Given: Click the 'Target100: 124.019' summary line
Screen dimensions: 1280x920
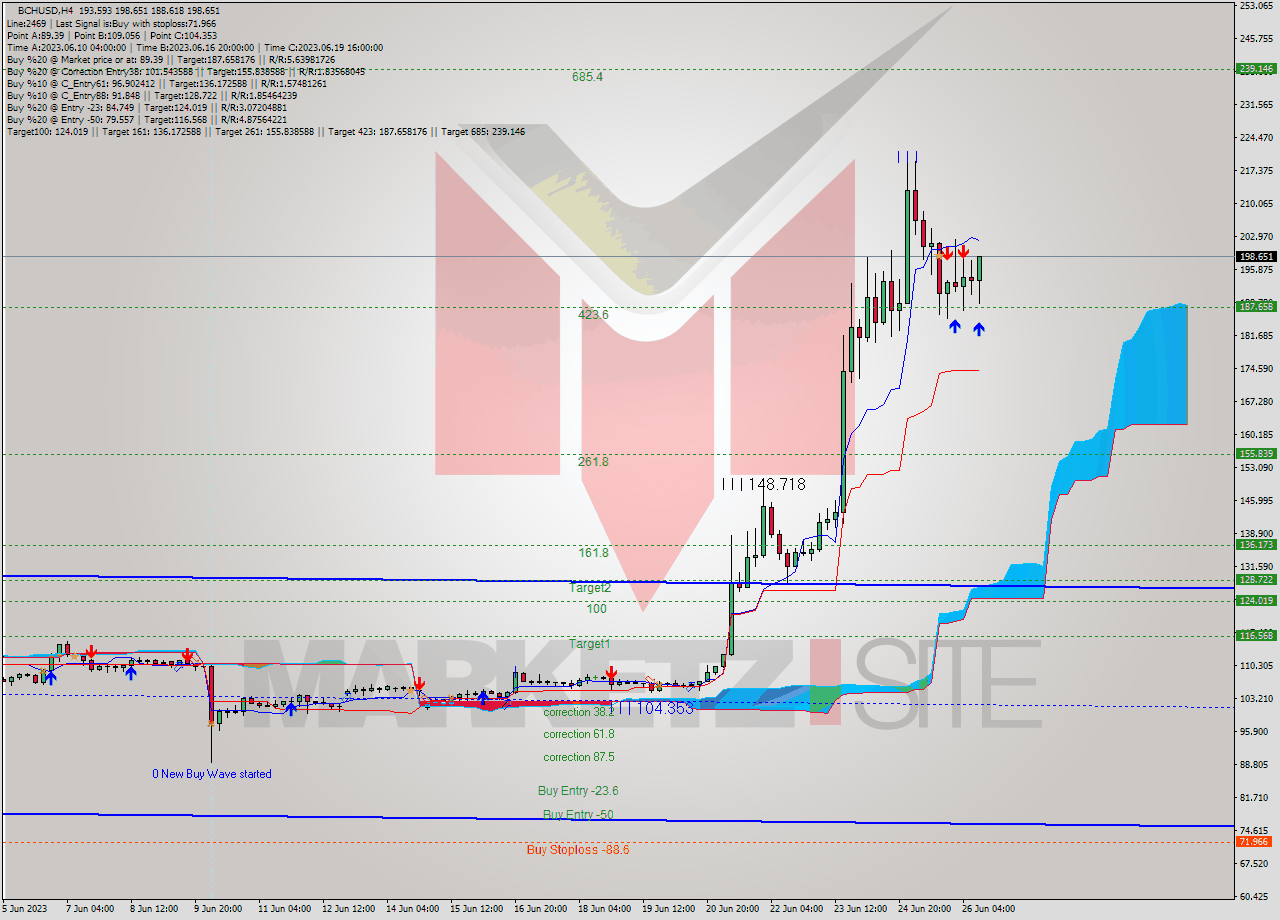Looking at the screenshot, I should (266, 132).
